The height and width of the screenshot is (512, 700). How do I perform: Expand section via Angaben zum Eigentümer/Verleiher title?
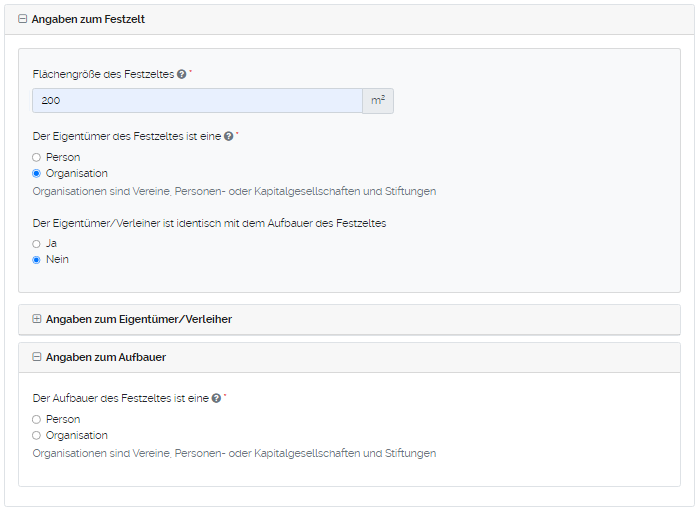(138, 319)
